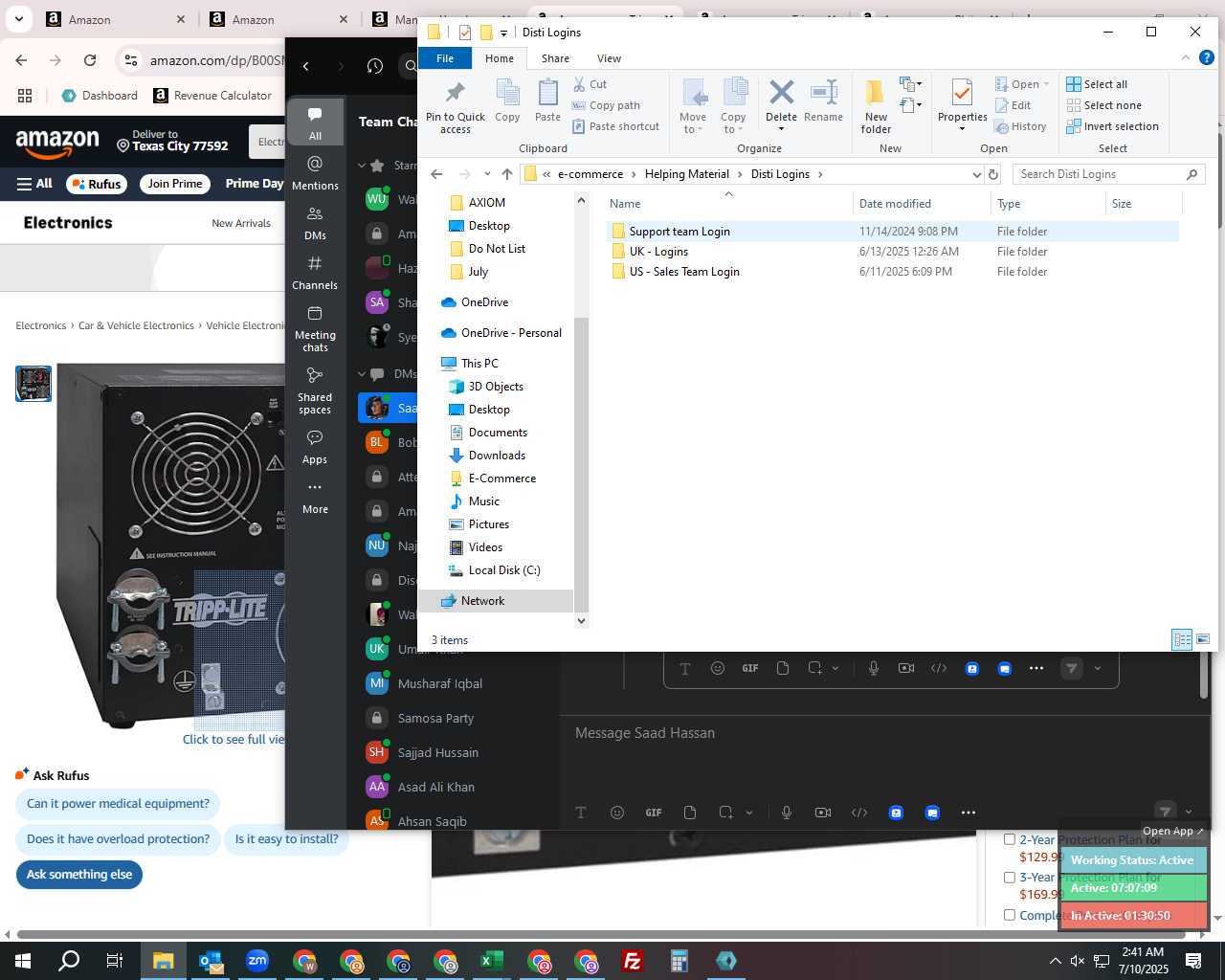
Task: Open Shared spaces in chat sidebar
Action: point(315,391)
